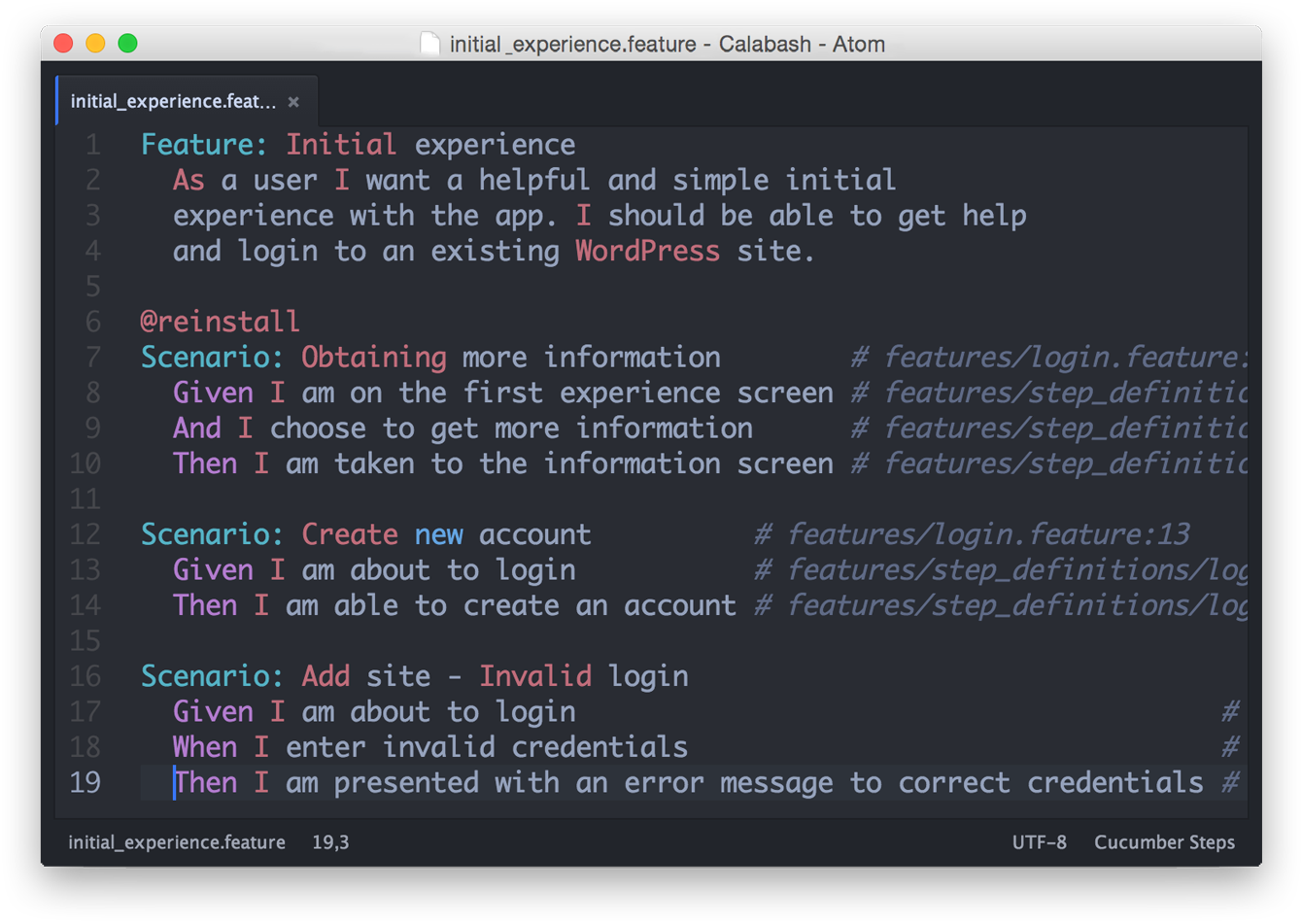Click the initial_experience.feature status bar filename
The image size is (1302, 924).
point(177,842)
